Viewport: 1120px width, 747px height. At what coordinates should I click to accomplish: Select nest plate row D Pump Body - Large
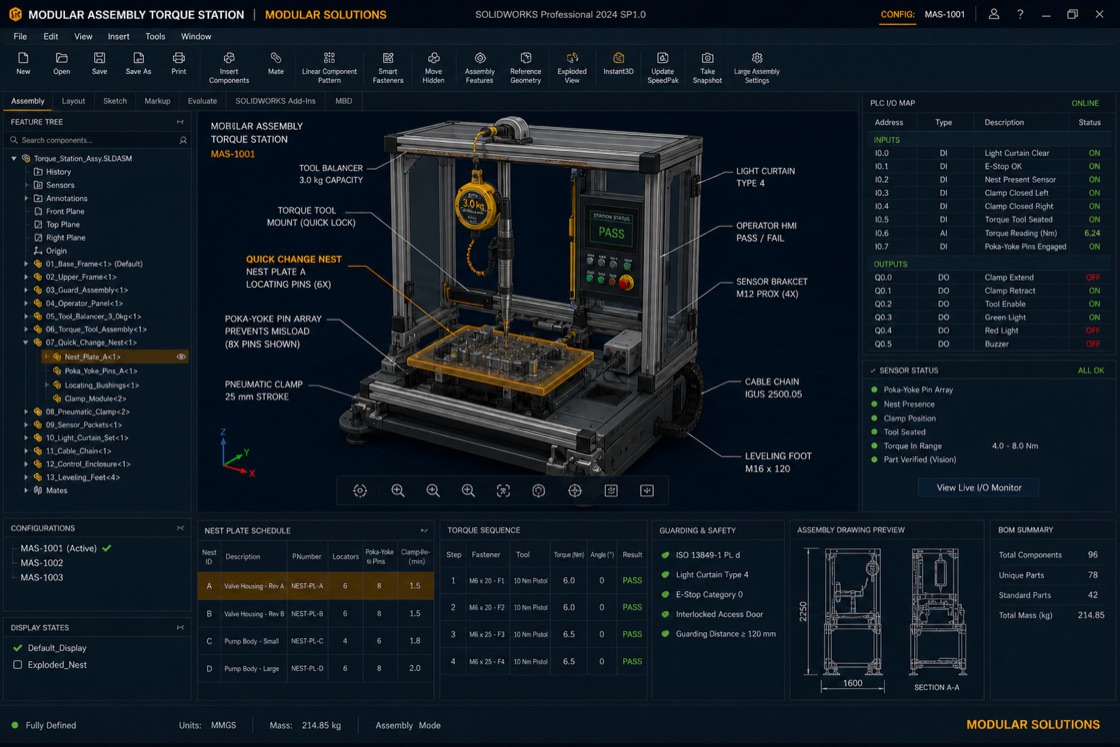click(x=316, y=668)
